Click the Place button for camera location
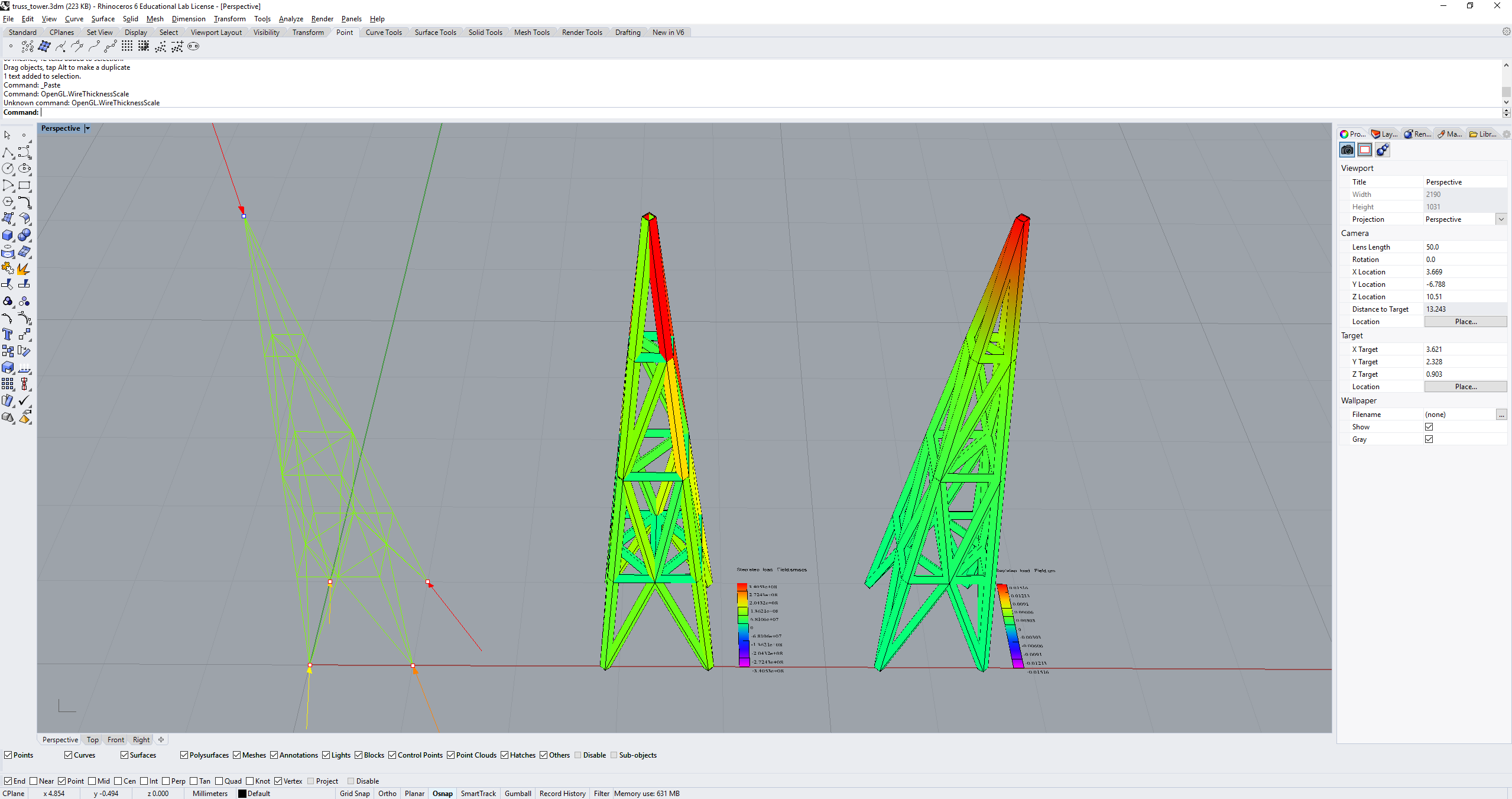 1465,321
